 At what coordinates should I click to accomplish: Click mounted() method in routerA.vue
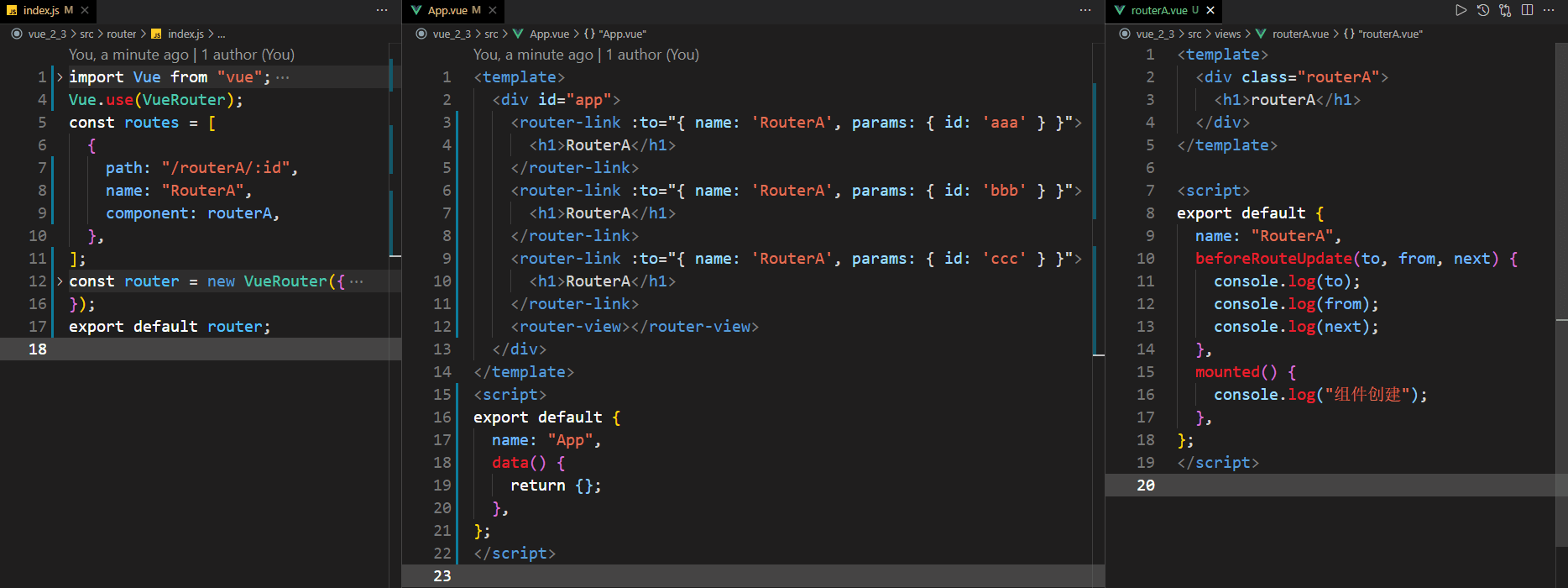1236,372
